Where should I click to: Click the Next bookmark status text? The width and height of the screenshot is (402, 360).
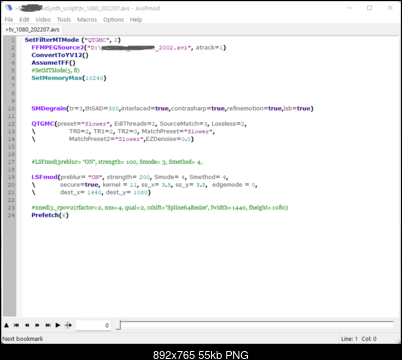click(23, 339)
